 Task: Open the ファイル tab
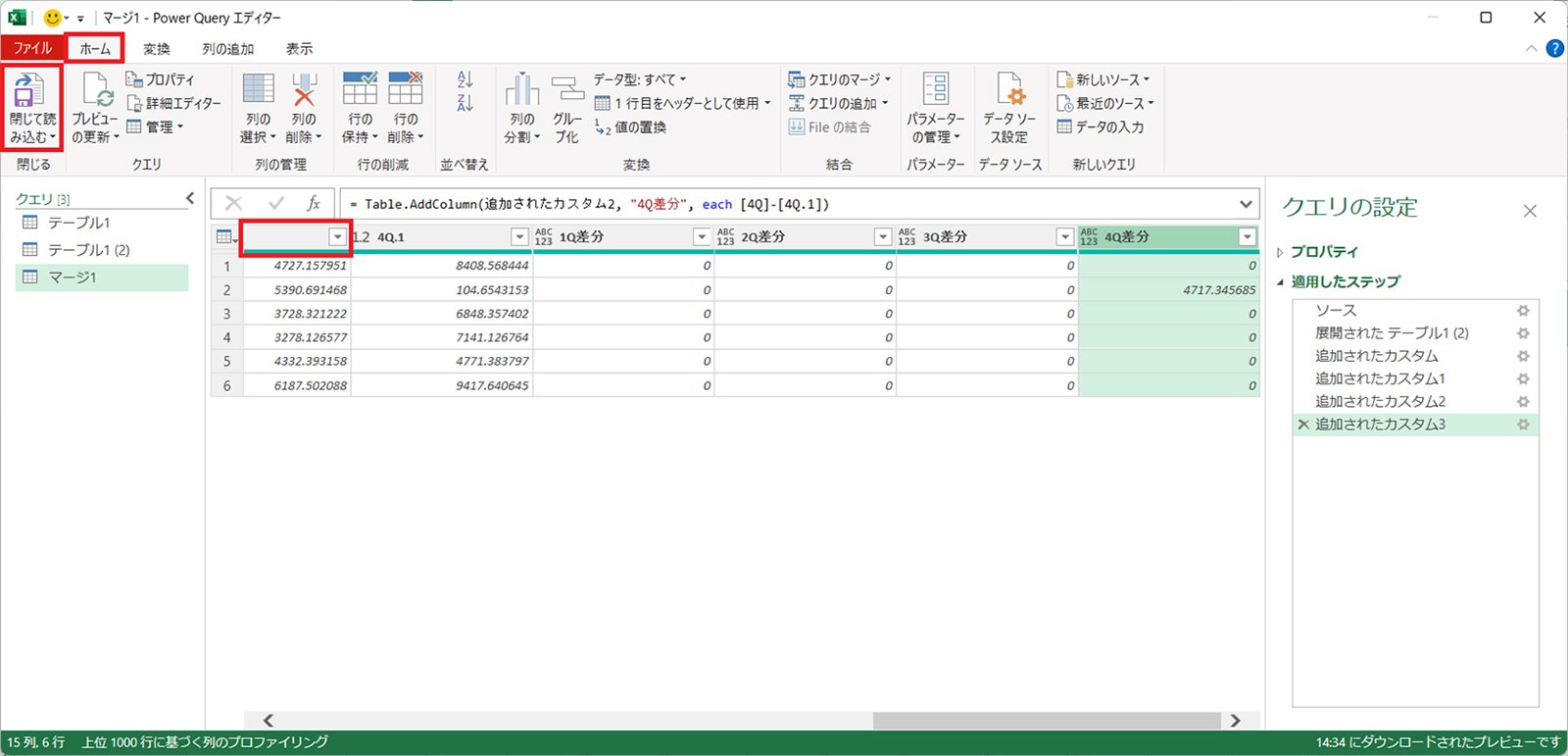32,48
